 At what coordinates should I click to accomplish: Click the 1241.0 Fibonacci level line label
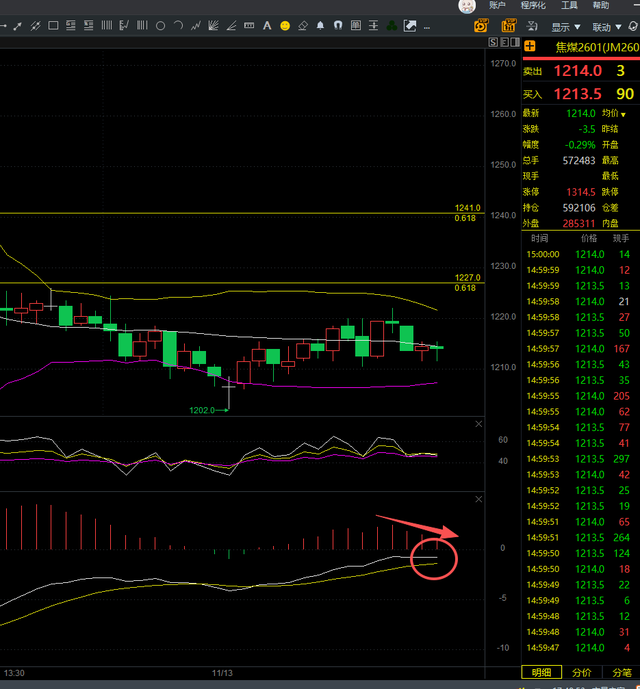(x=468, y=207)
